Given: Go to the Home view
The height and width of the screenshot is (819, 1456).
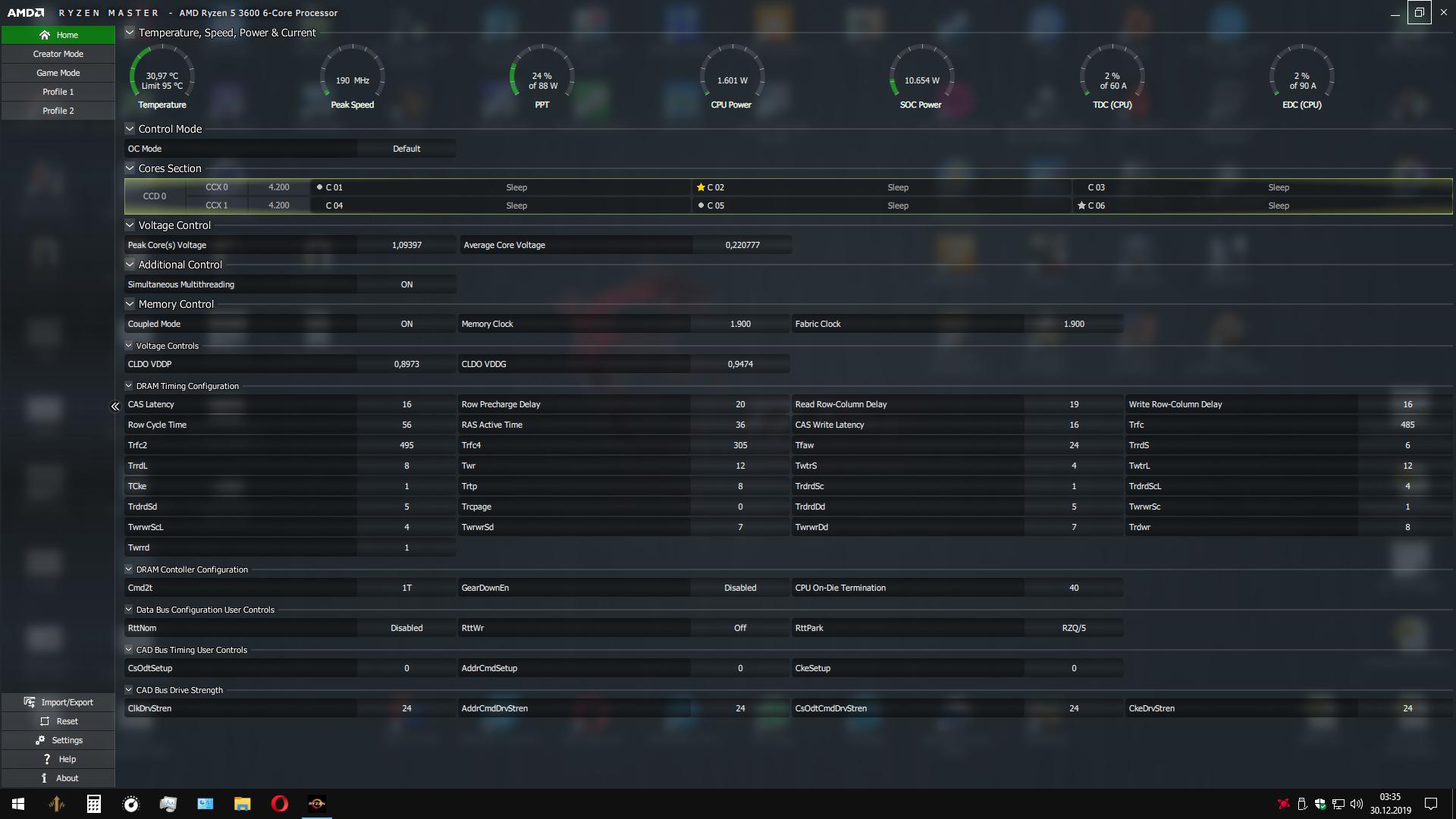Looking at the screenshot, I should [x=58, y=35].
